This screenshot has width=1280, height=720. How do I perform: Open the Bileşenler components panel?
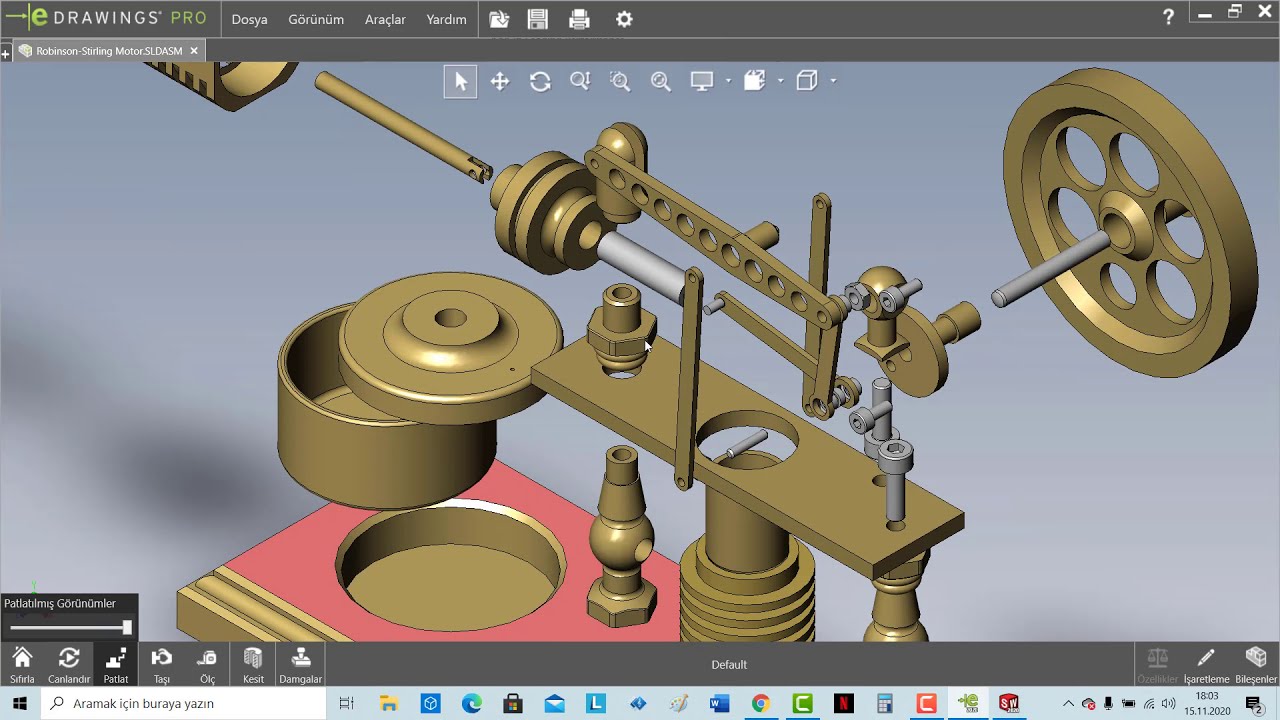coord(1256,665)
